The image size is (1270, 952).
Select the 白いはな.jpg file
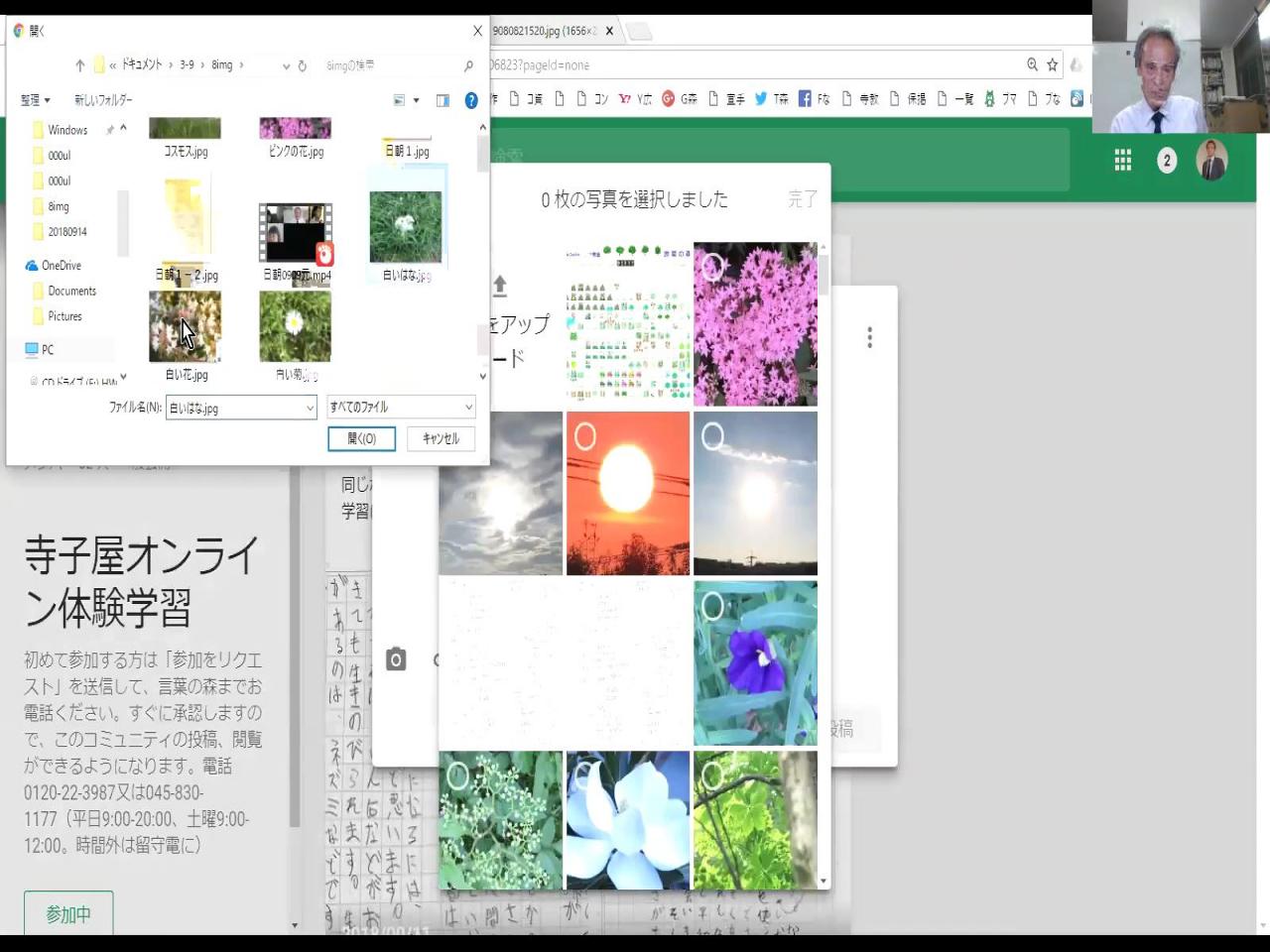click(406, 227)
